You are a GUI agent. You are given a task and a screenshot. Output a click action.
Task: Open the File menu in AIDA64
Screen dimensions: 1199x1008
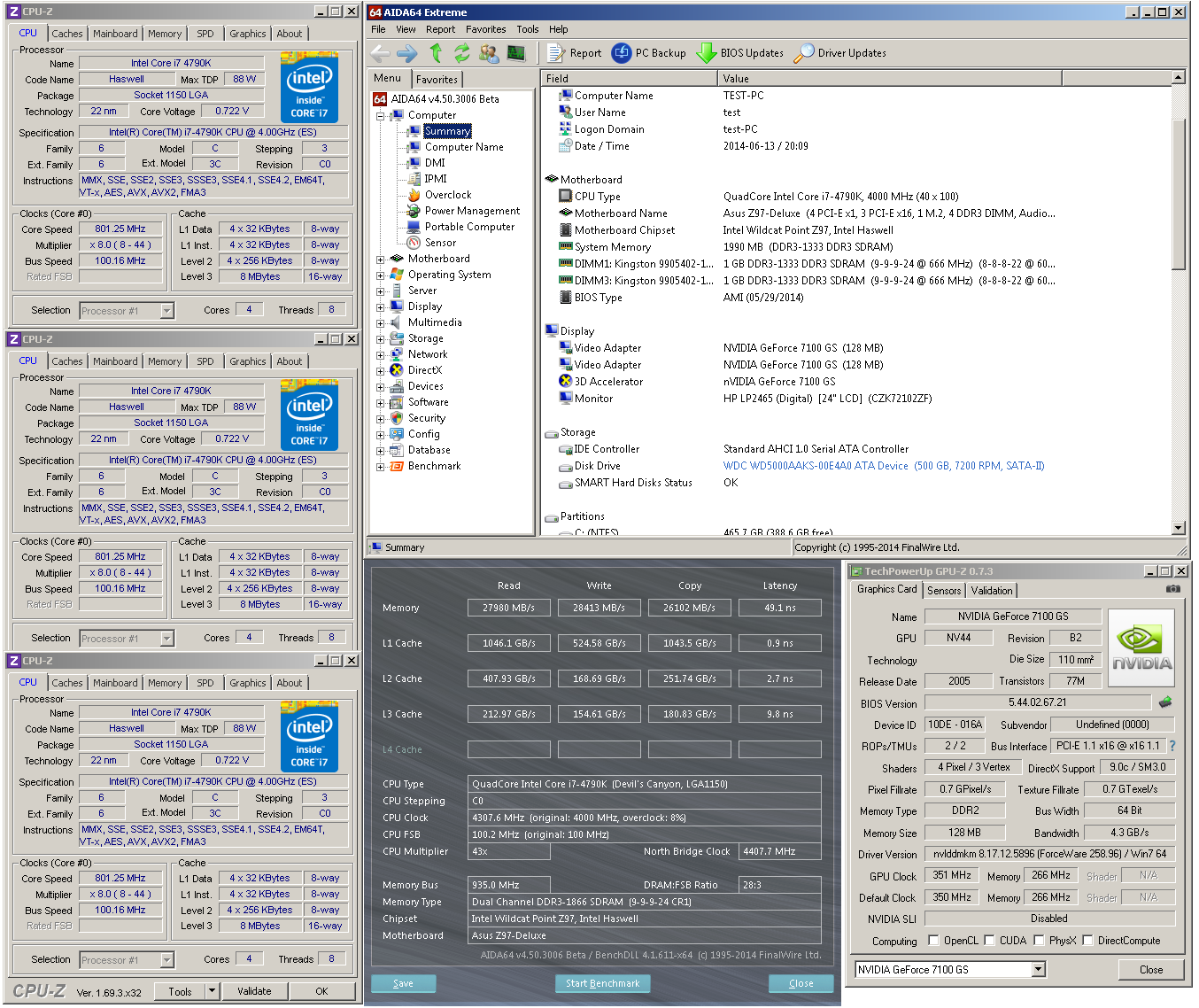(378, 29)
